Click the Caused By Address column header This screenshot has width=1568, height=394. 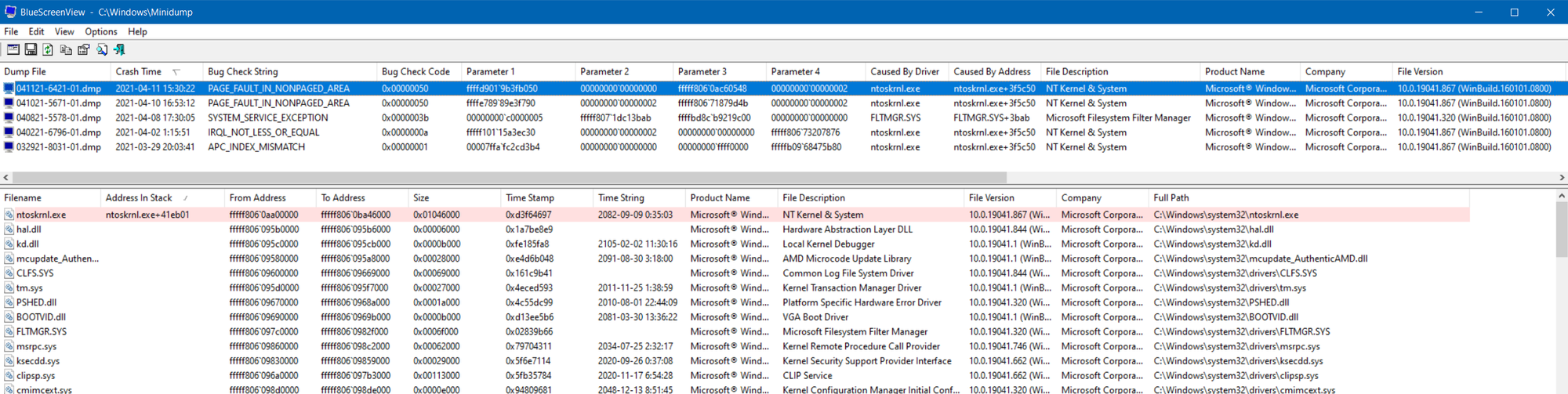(995, 71)
